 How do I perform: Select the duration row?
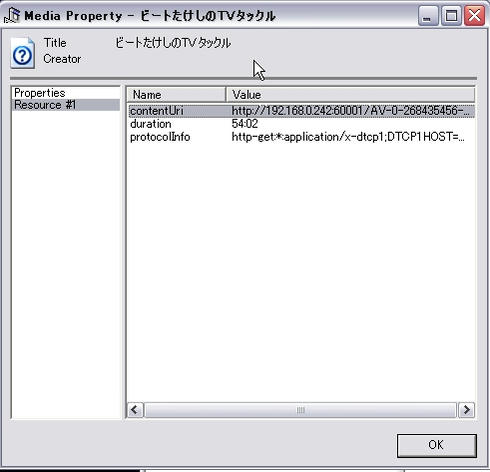pos(301,124)
